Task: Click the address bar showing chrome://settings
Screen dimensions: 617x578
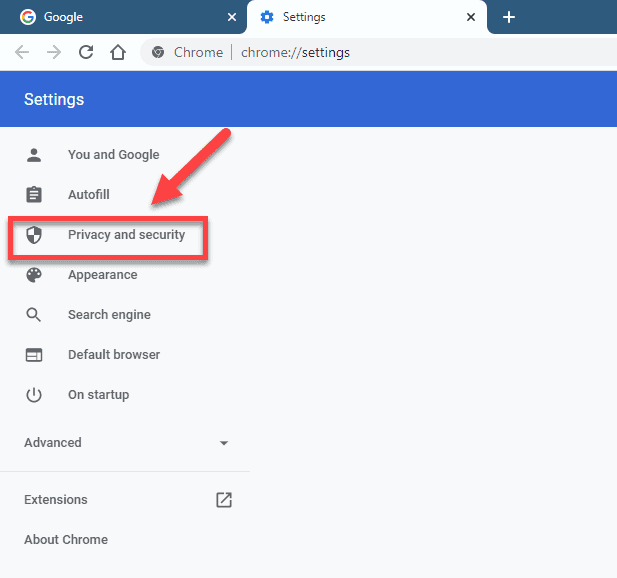Action: (x=400, y=52)
